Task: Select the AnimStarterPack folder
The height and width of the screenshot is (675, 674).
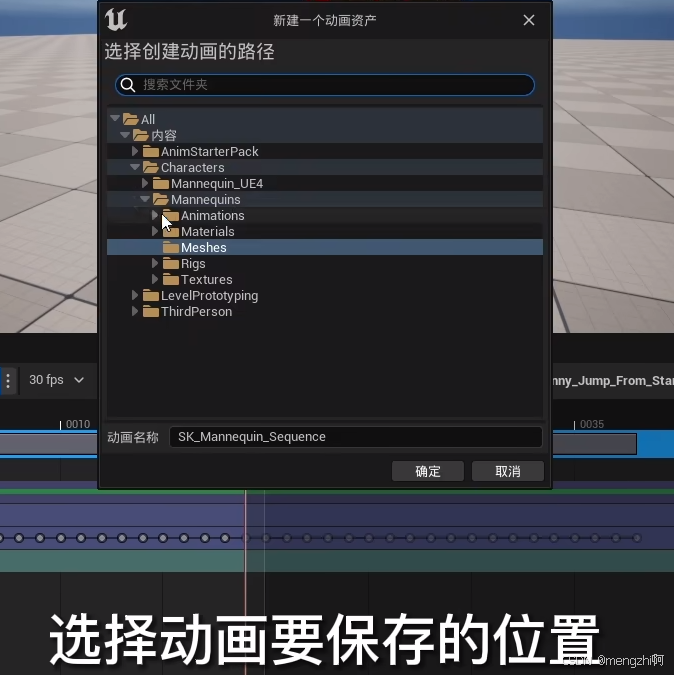Action: point(325,152)
